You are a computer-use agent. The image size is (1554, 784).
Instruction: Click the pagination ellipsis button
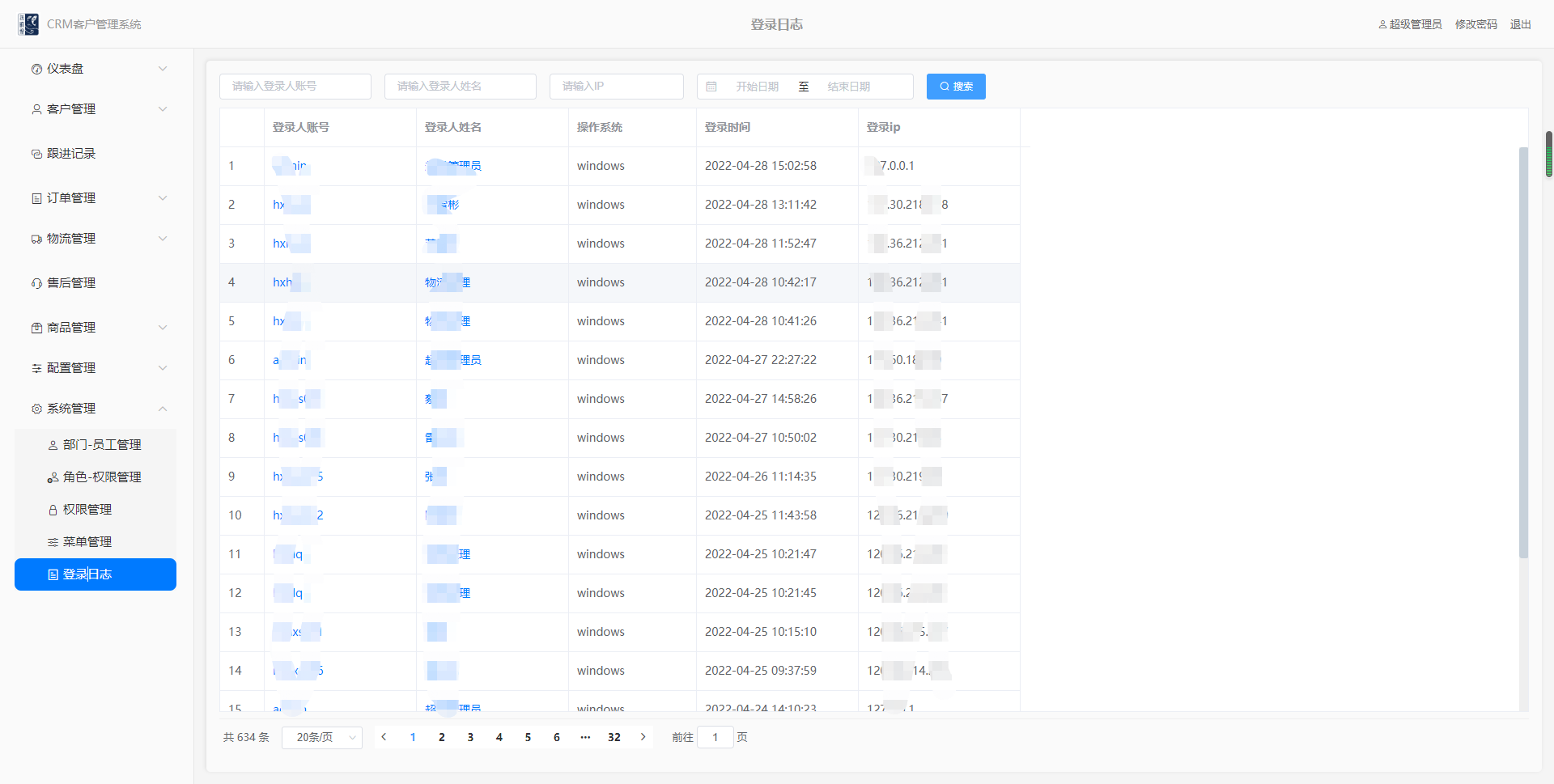(585, 737)
